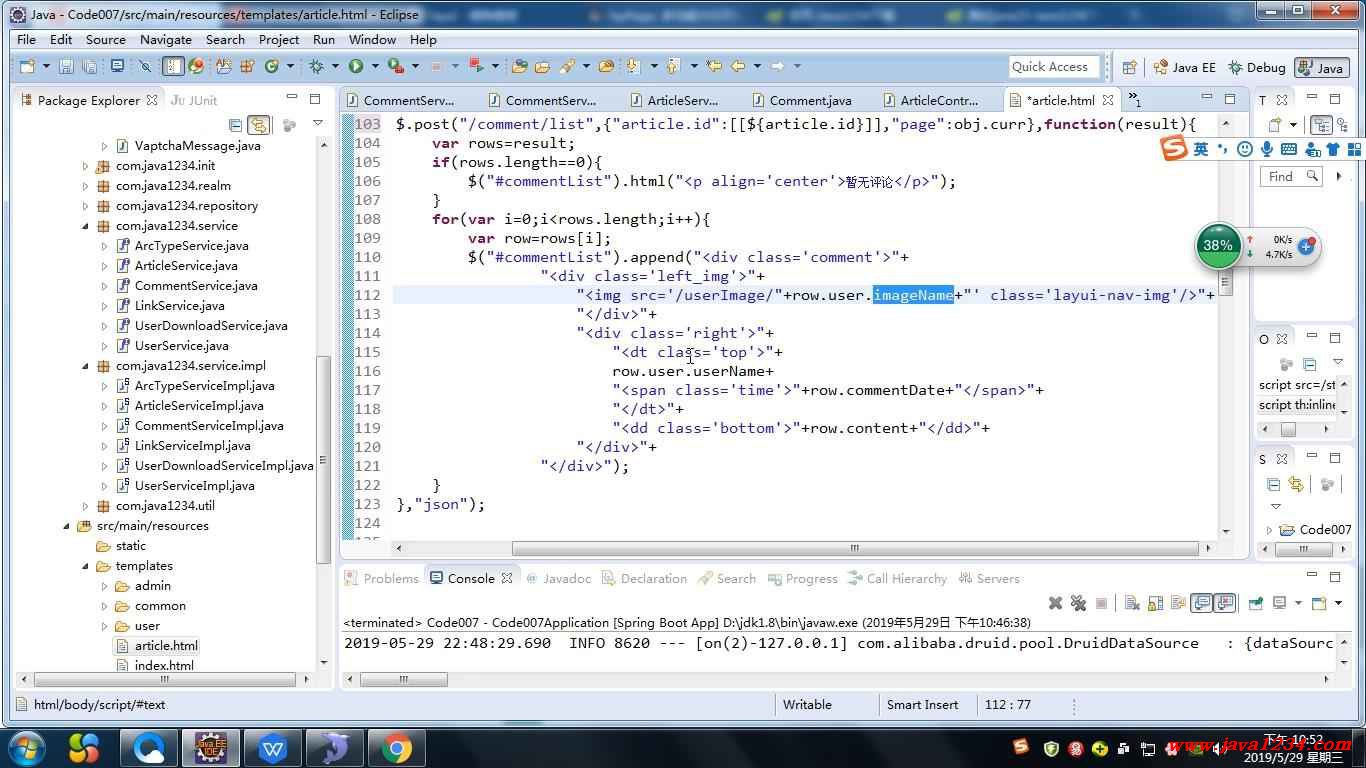Expand the com.java1234.init package
1366x768 pixels.
tap(86, 166)
